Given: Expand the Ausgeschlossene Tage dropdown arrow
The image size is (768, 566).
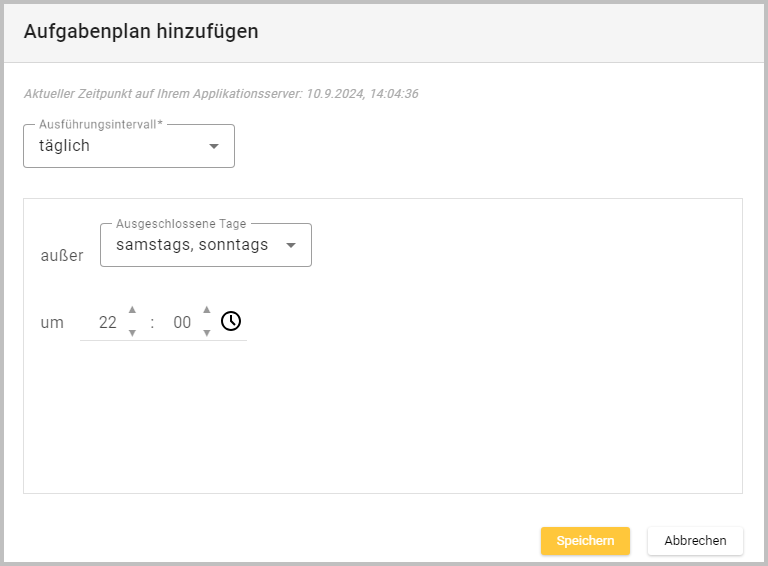Looking at the screenshot, I should coord(290,246).
